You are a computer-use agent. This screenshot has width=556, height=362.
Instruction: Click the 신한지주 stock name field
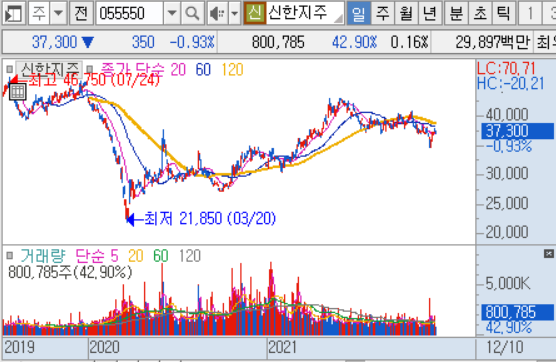(305, 13)
